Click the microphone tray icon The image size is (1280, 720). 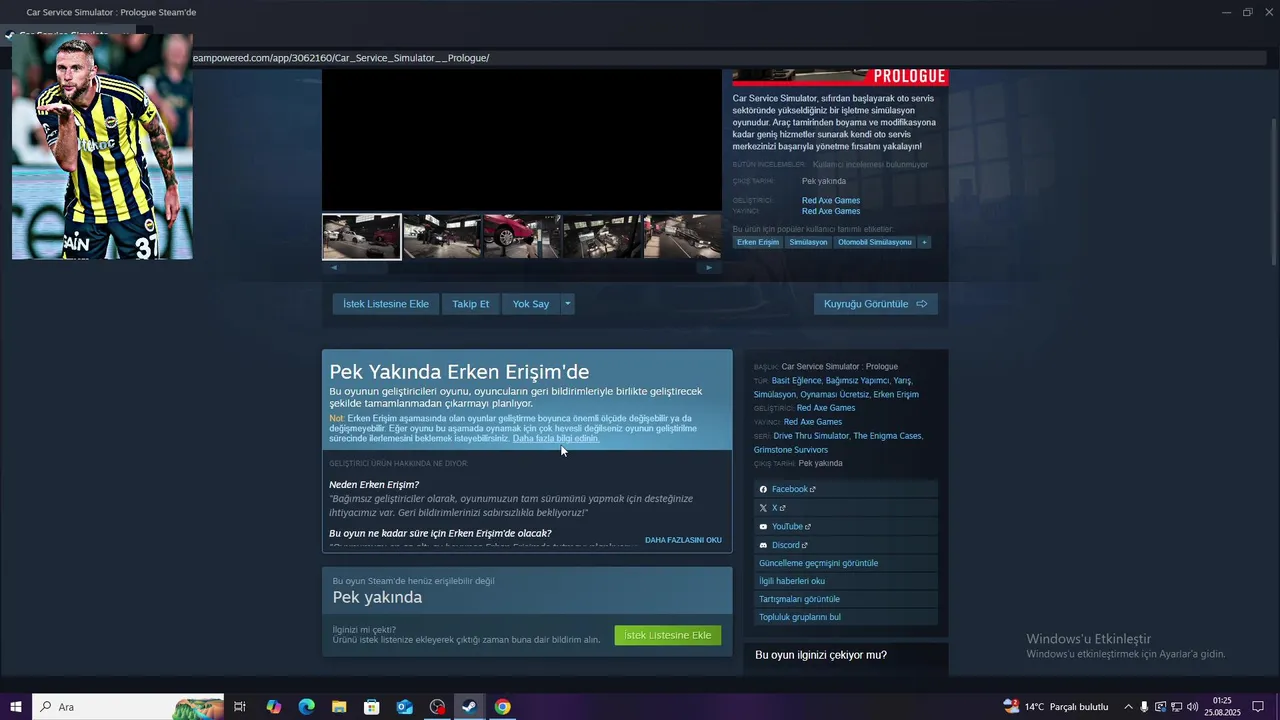[x=1144, y=707]
